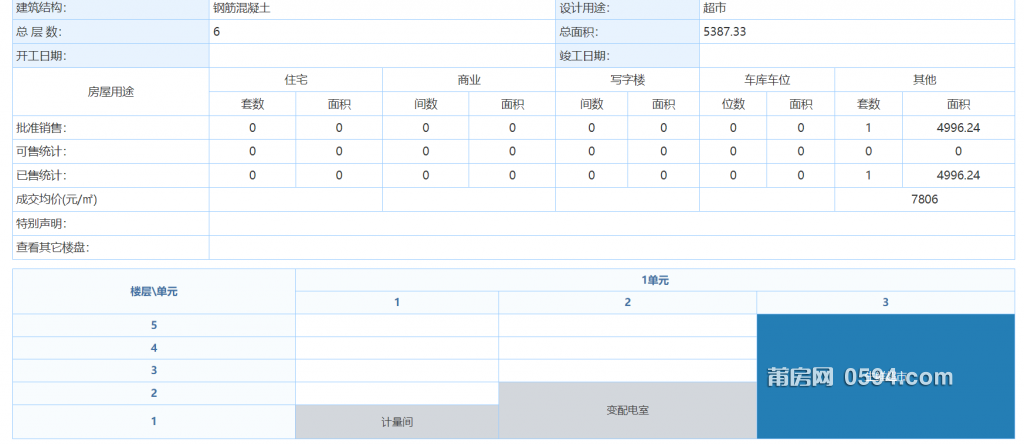This screenshot has height=445, width=1024.
Task: Click column header 1 under 1单元
Action: pyautogui.click(x=397, y=303)
